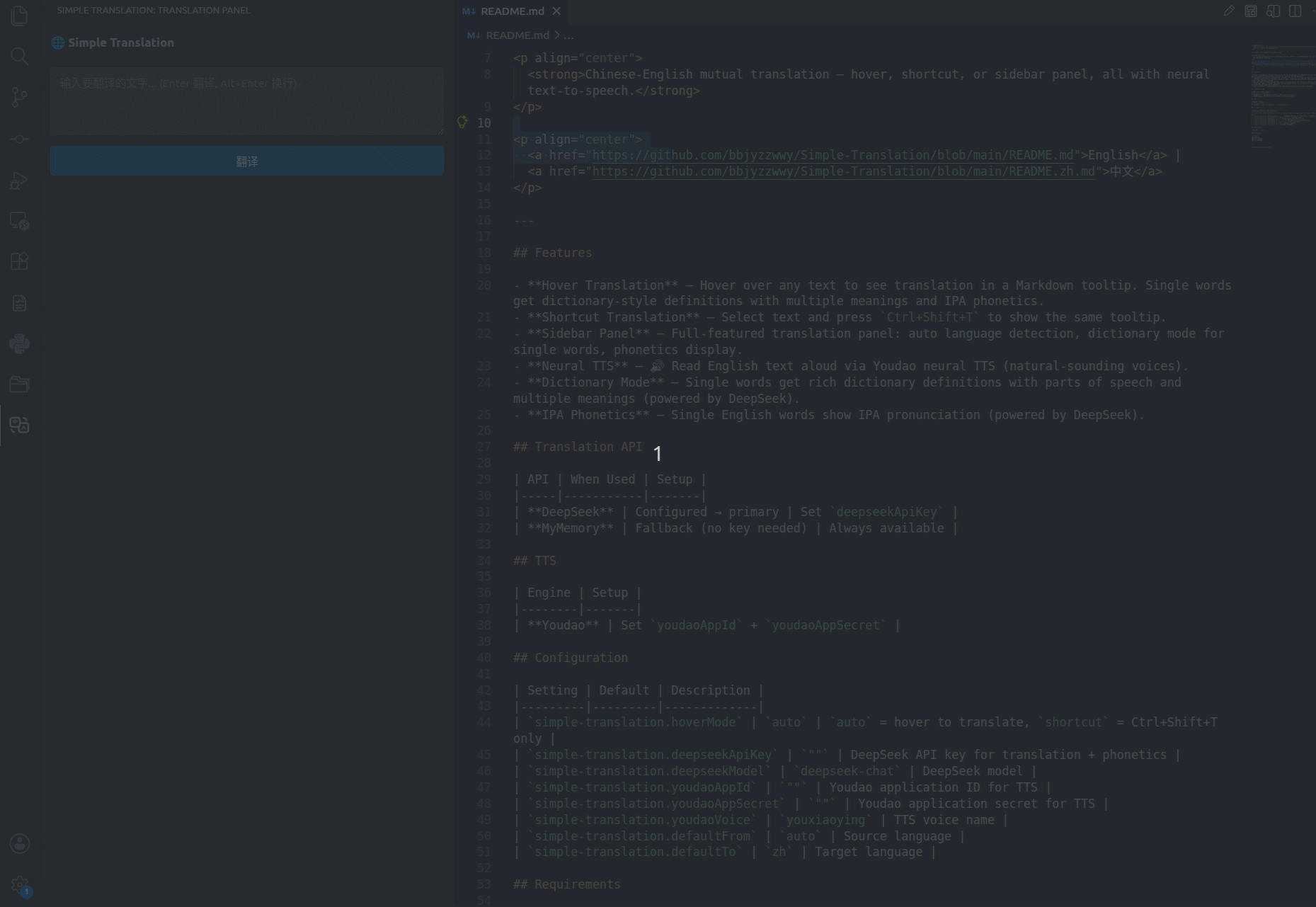
Task: Click the 翻译 translate button
Action: click(247, 161)
